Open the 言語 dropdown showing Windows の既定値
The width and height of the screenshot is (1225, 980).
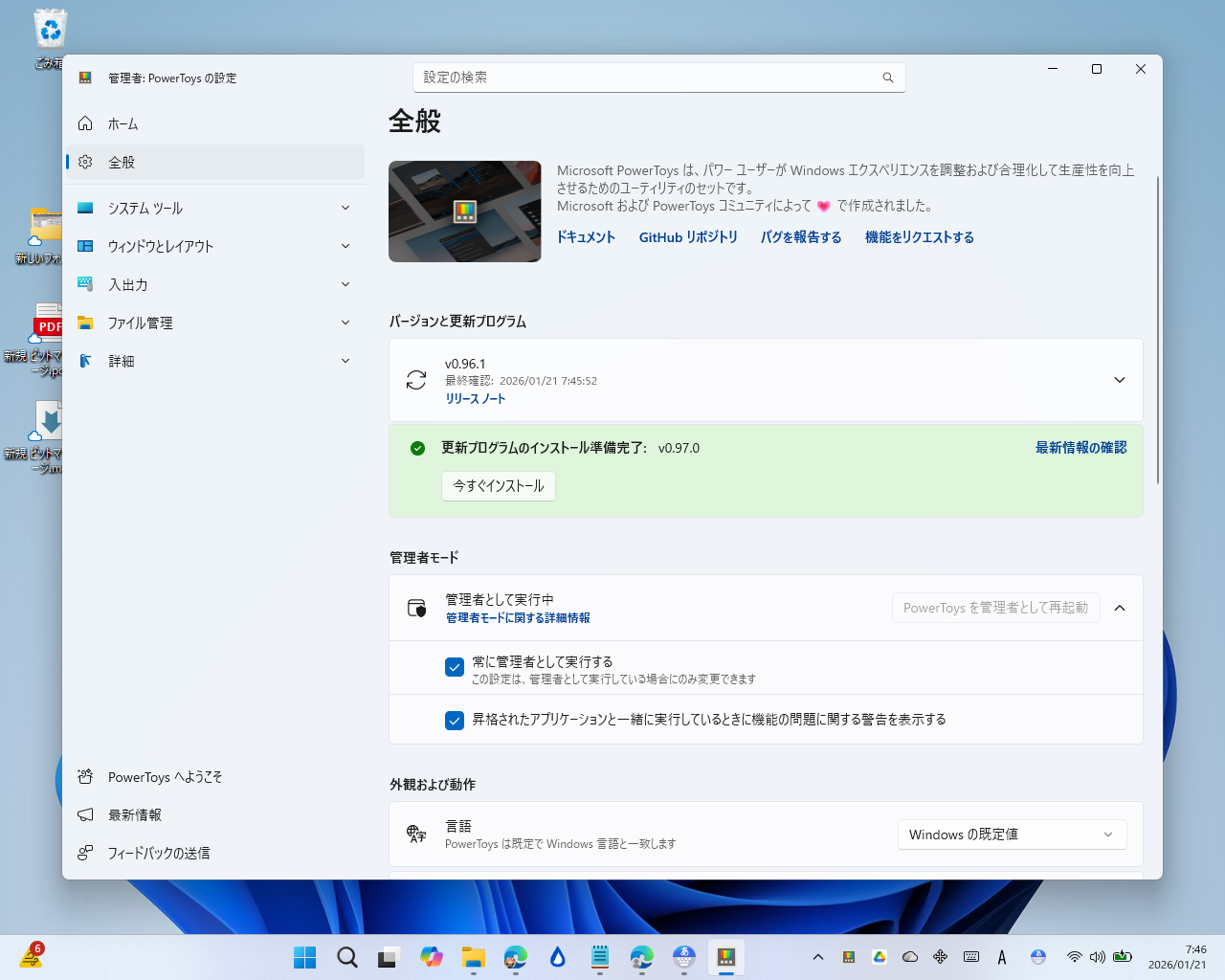[1012, 835]
